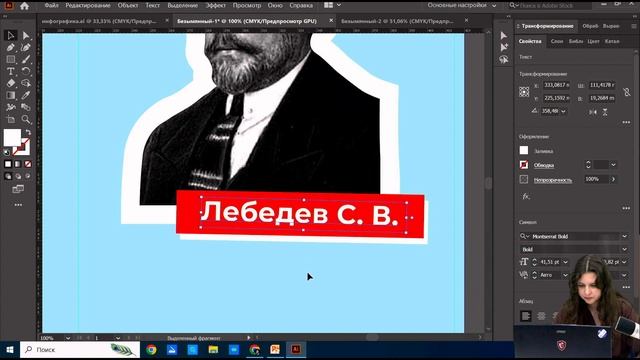Open font family Montserrat Bold dropdown
The width and height of the screenshot is (640, 360).
tap(624, 236)
